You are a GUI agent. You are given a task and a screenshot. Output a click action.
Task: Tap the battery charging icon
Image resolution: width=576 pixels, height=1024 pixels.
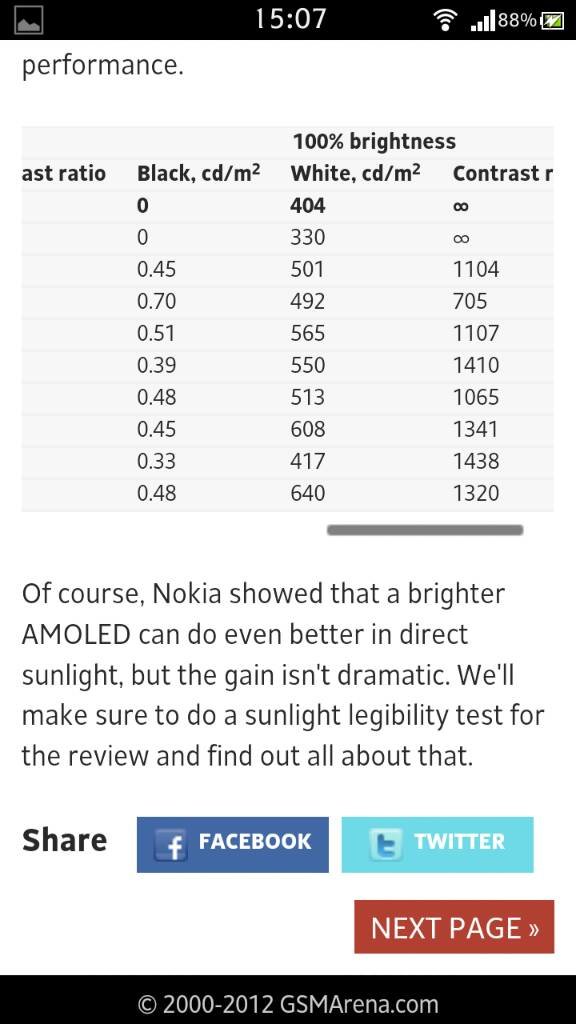(552, 21)
